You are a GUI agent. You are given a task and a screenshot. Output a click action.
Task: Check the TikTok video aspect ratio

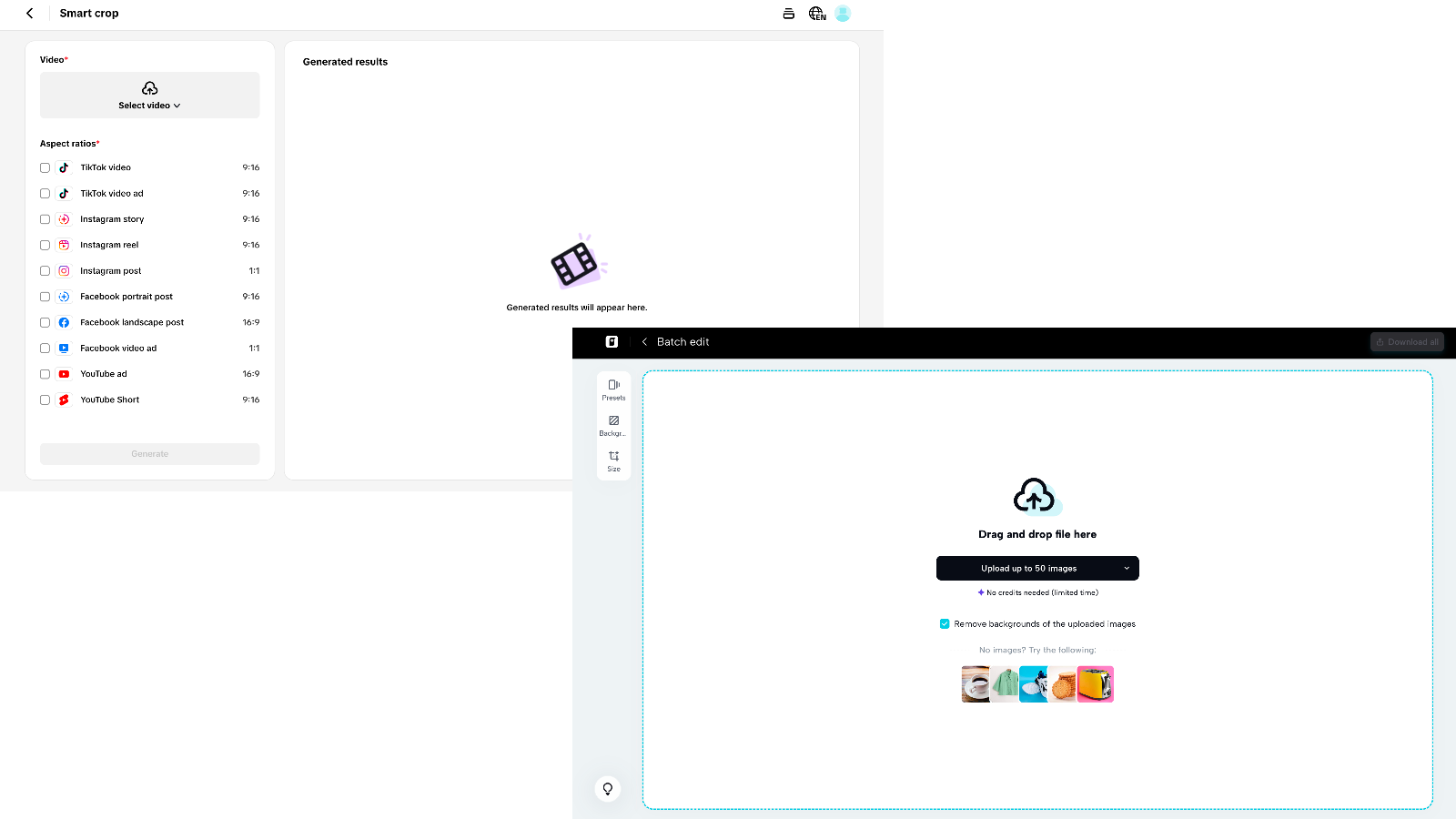(44, 167)
